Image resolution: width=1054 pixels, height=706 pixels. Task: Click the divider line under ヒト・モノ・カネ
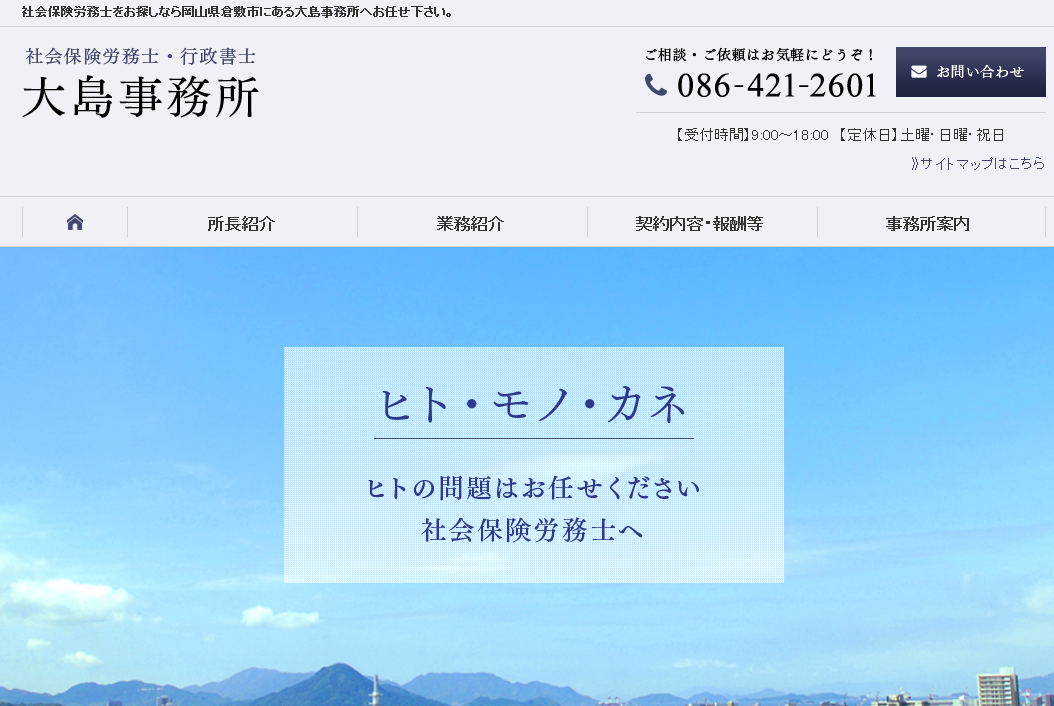click(x=533, y=435)
